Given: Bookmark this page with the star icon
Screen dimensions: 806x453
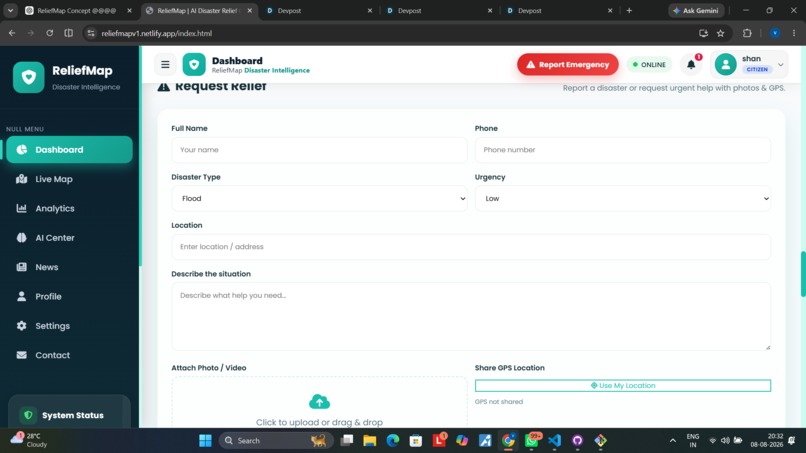Looking at the screenshot, I should (721, 33).
